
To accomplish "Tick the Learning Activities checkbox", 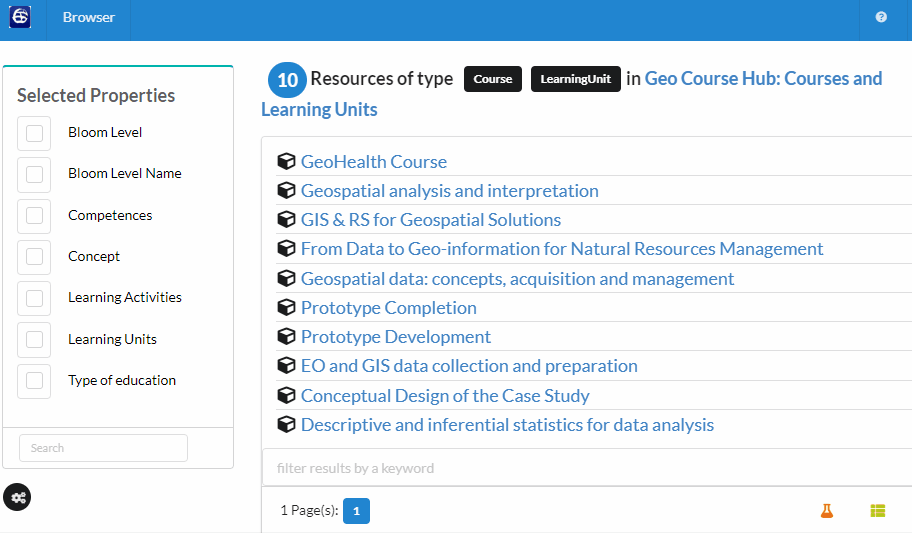I will (x=34, y=298).
